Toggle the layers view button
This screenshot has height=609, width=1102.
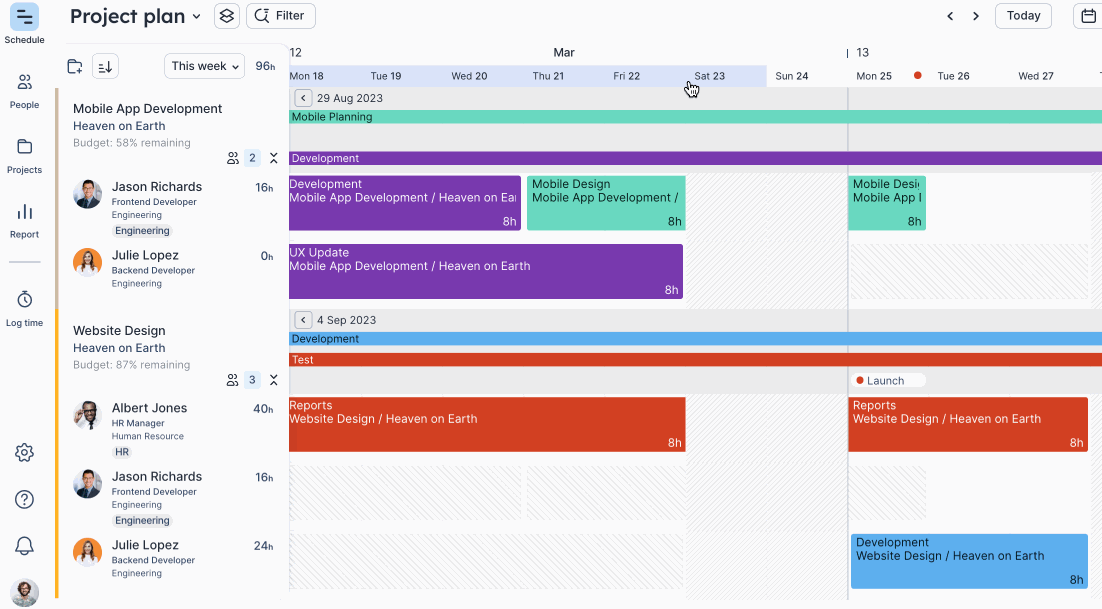tap(227, 16)
